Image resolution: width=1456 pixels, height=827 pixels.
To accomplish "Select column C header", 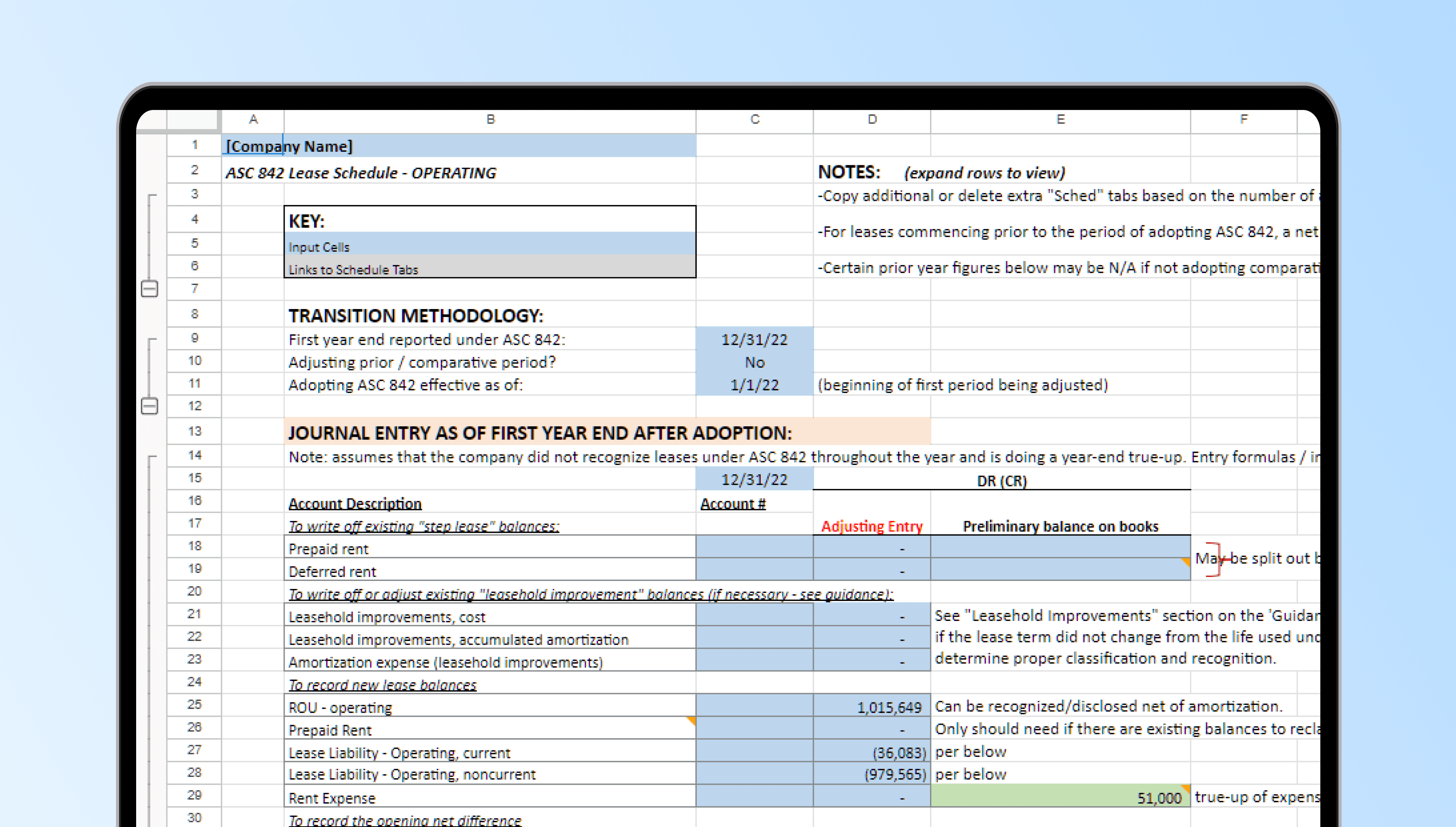I will [755, 119].
